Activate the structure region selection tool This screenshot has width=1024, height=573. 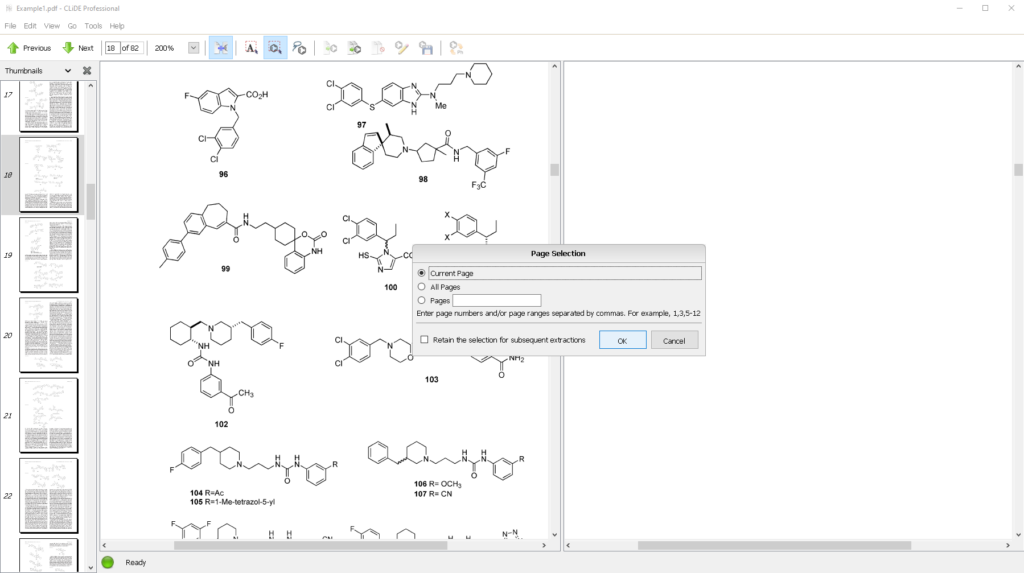[x=275, y=48]
